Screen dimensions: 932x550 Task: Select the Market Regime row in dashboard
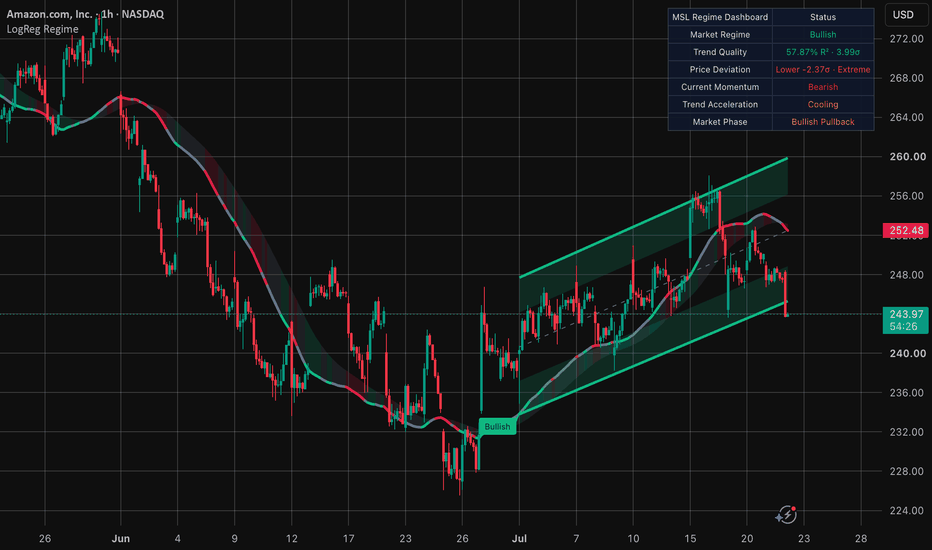771,34
